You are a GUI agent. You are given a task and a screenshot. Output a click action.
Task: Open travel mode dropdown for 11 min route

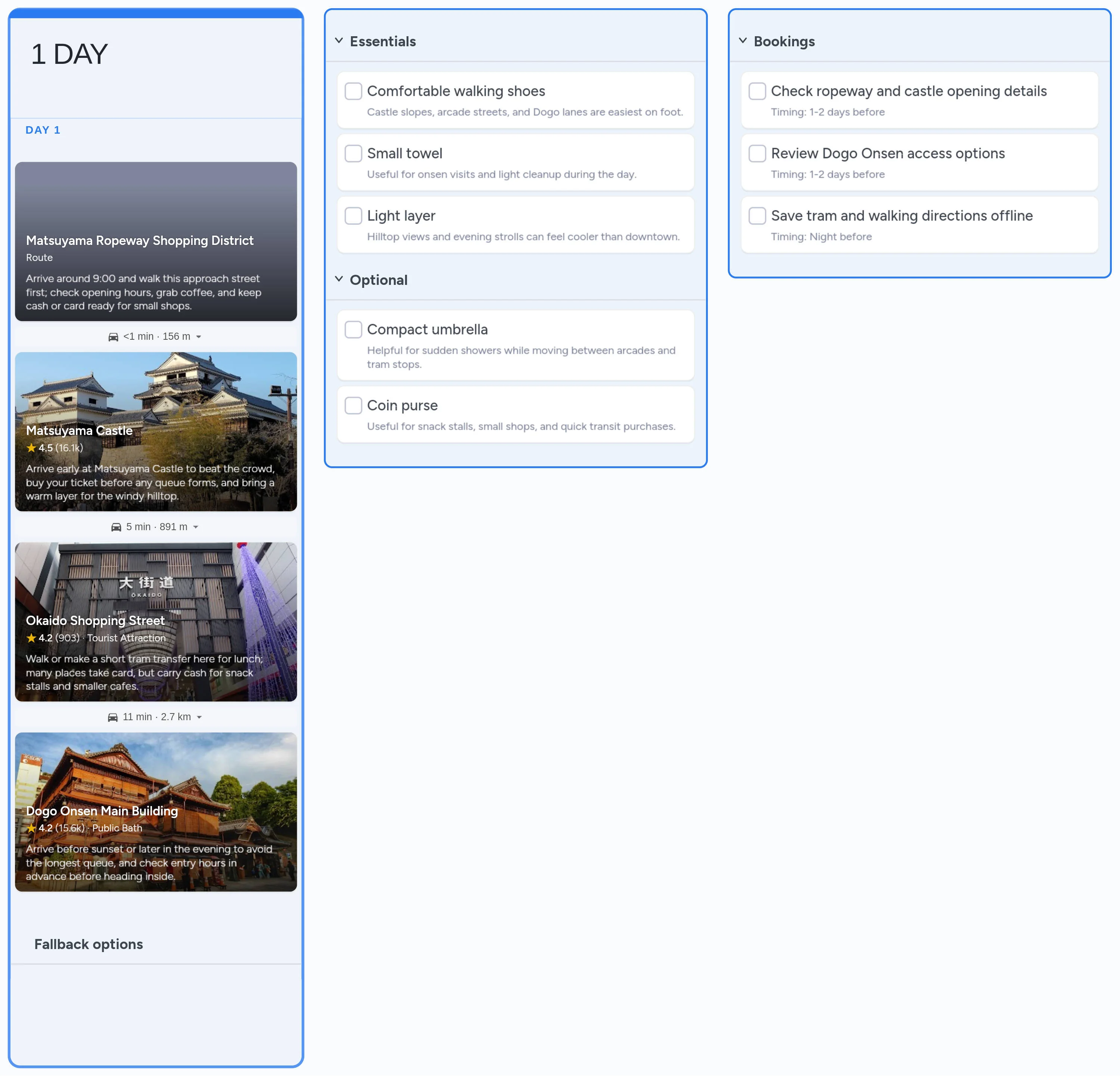pyautogui.click(x=199, y=717)
